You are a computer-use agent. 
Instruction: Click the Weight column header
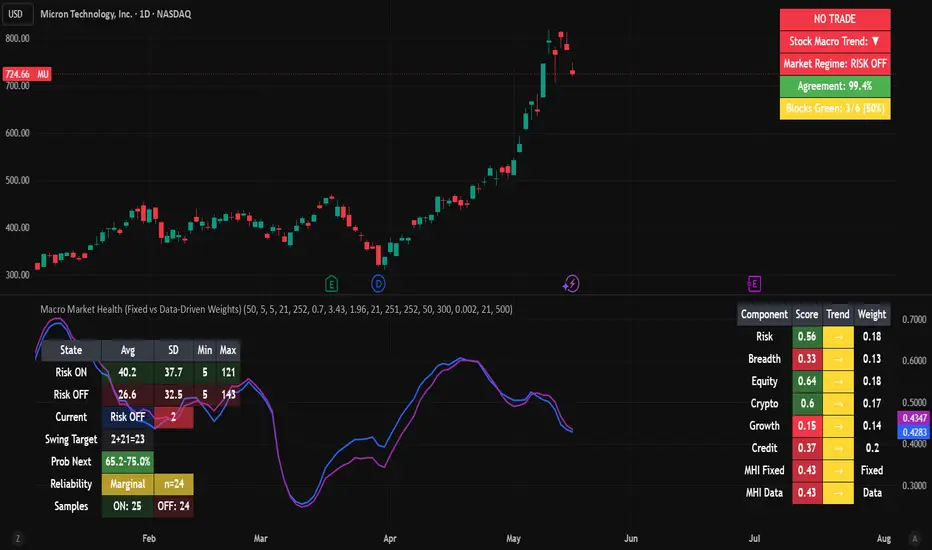click(x=872, y=315)
